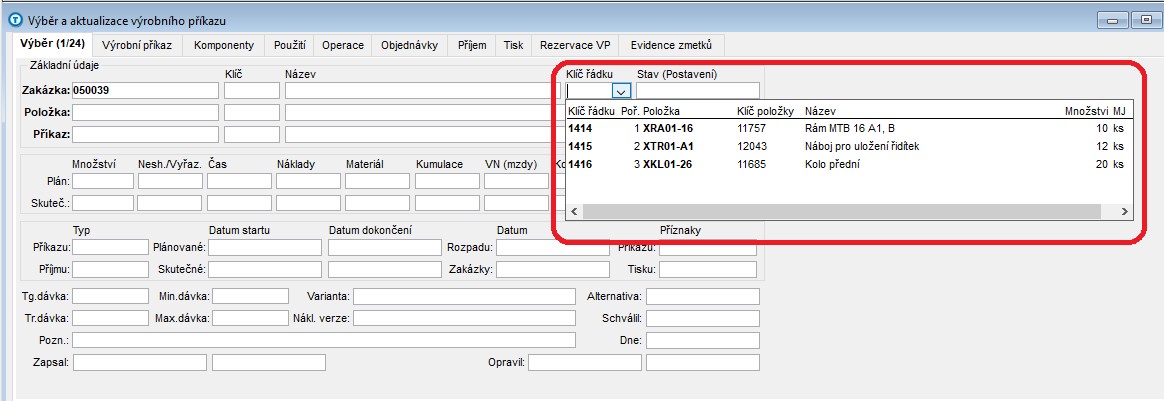Click the Příkaz input field
Image resolution: width=1164 pixels, height=401 pixels.
click(146, 135)
